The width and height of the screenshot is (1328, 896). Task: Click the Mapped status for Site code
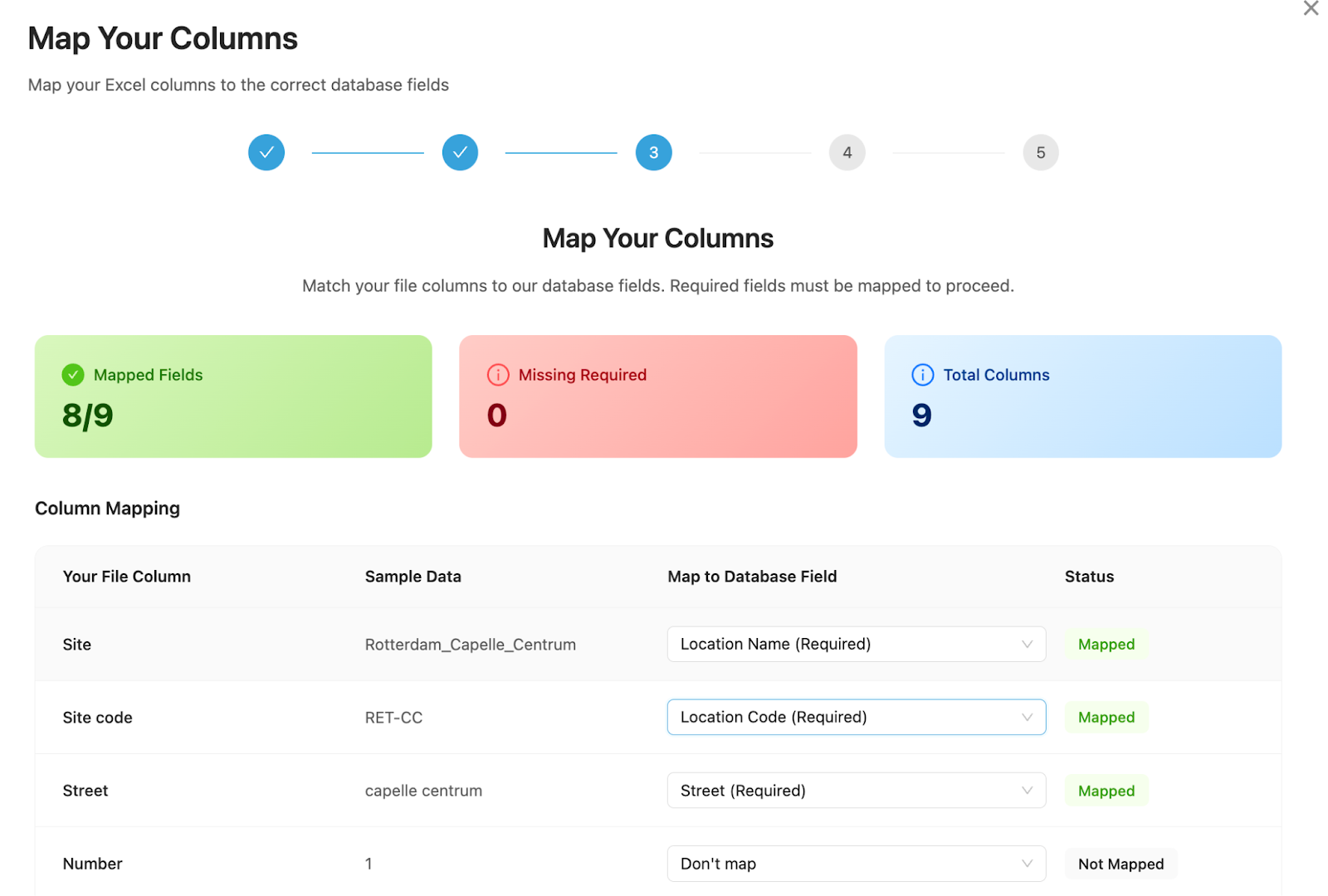pyautogui.click(x=1106, y=718)
